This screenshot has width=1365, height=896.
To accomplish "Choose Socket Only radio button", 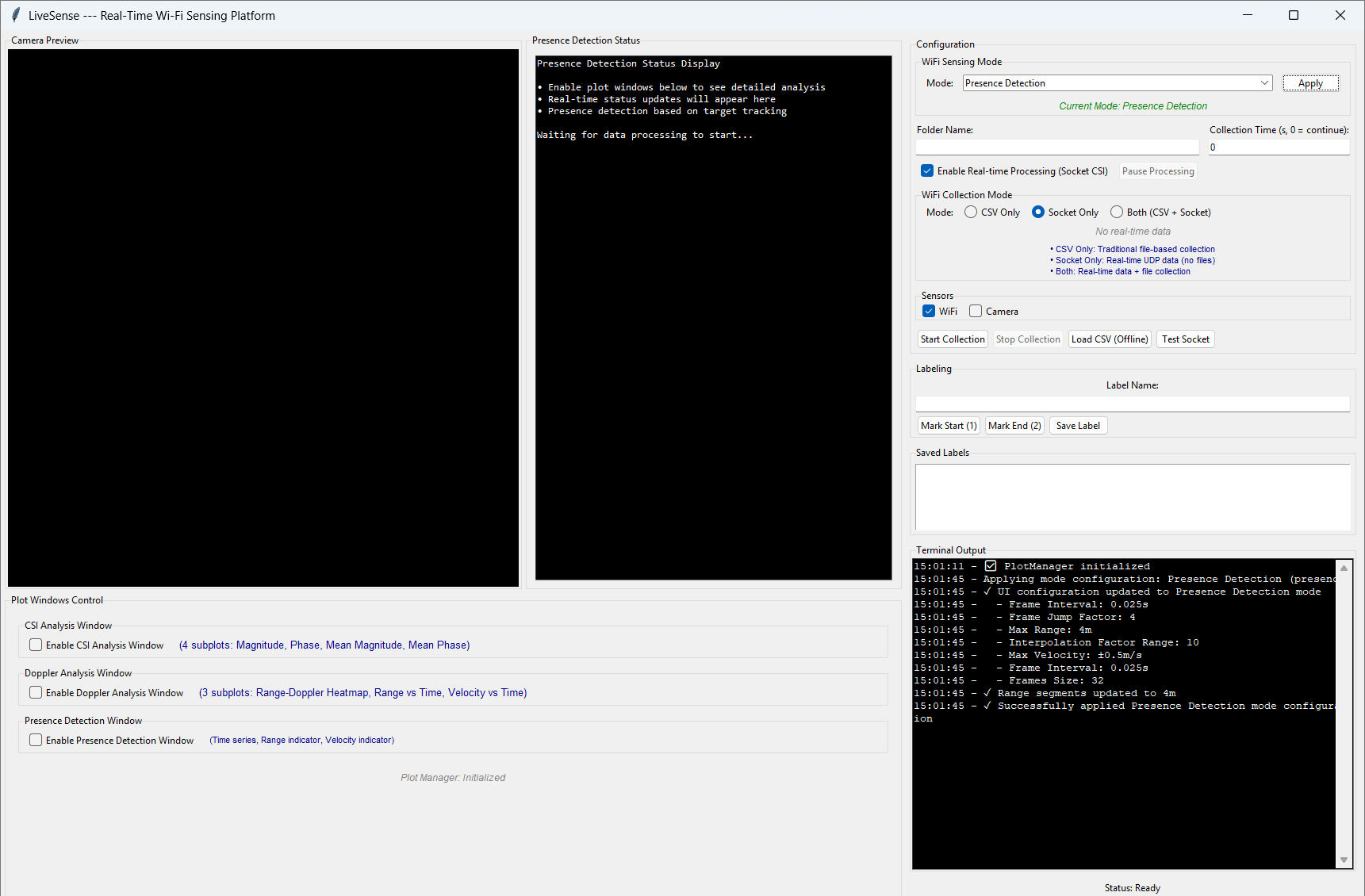I will [x=1038, y=213].
